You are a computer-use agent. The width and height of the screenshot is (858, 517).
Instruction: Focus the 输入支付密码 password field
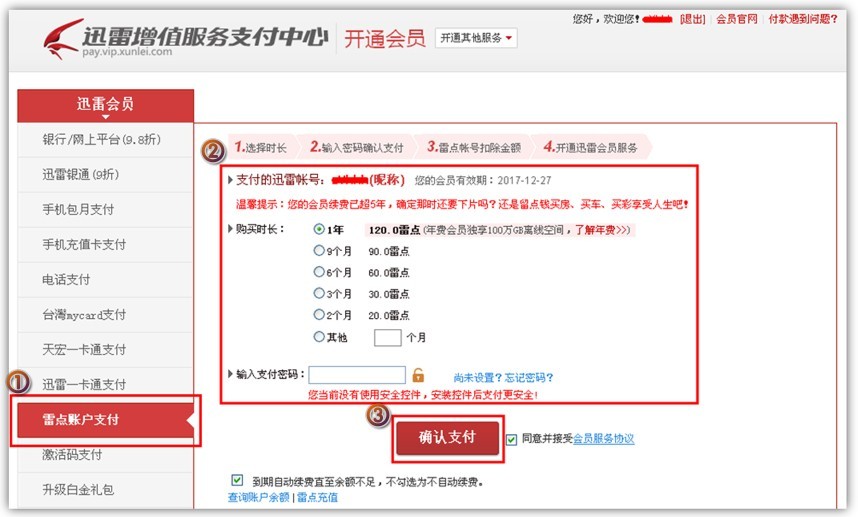click(357, 375)
